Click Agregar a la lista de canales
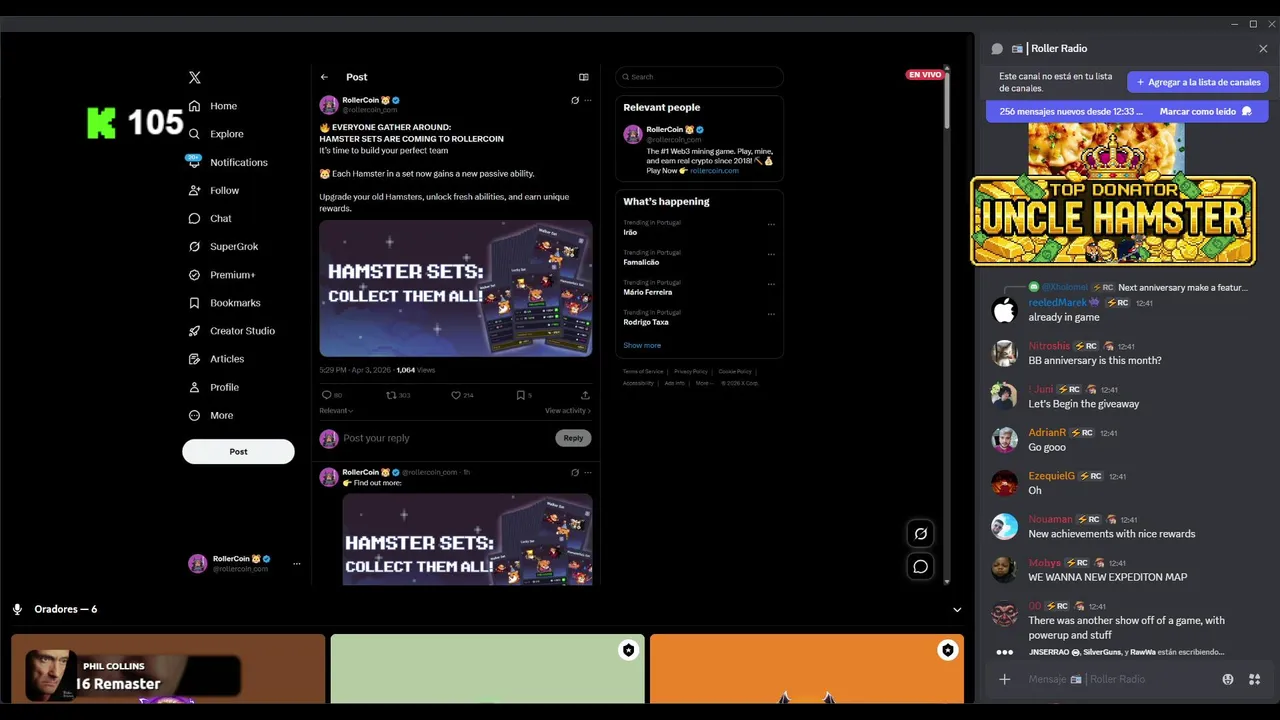The image size is (1280, 720). click(x=1198, y=82)
